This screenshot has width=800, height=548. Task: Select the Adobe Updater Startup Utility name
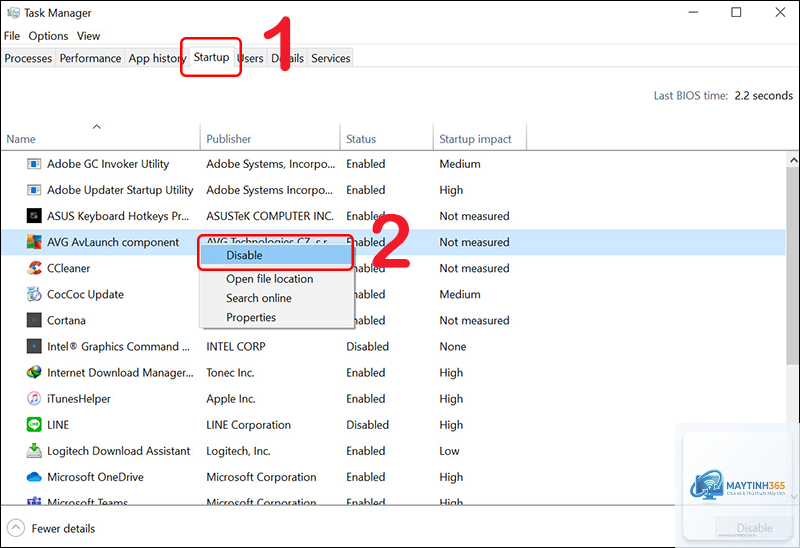(x=120, y=190)
